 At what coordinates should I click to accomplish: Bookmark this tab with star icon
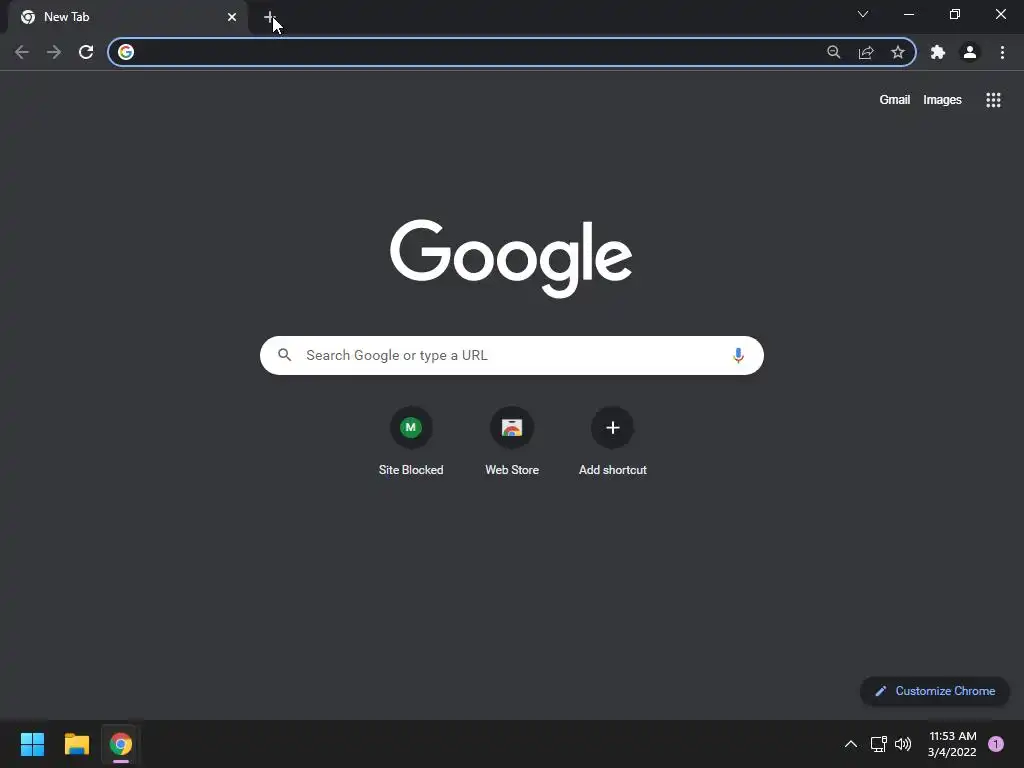898,52
